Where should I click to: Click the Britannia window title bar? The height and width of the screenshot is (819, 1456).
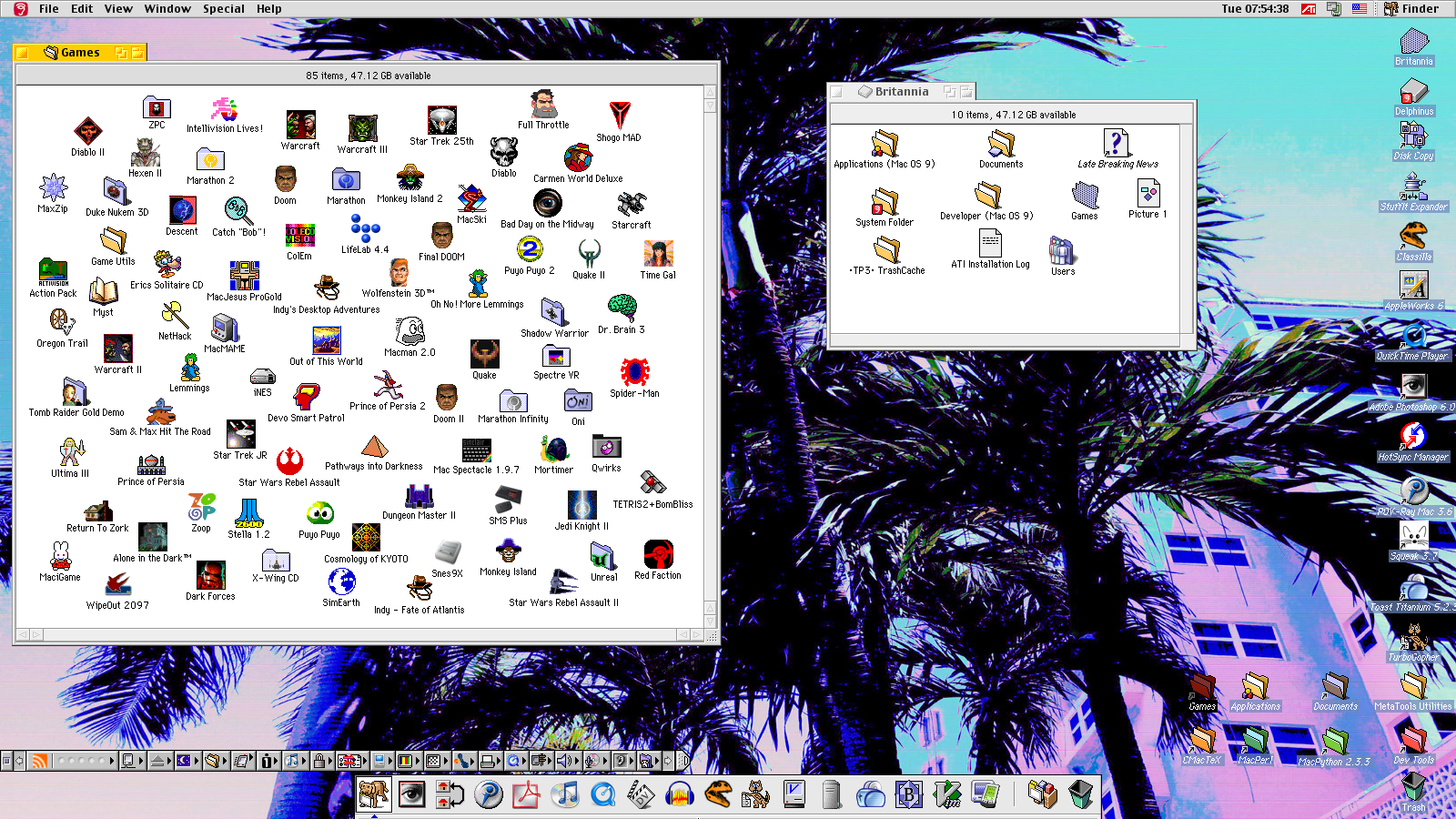(x=901, y=91)
